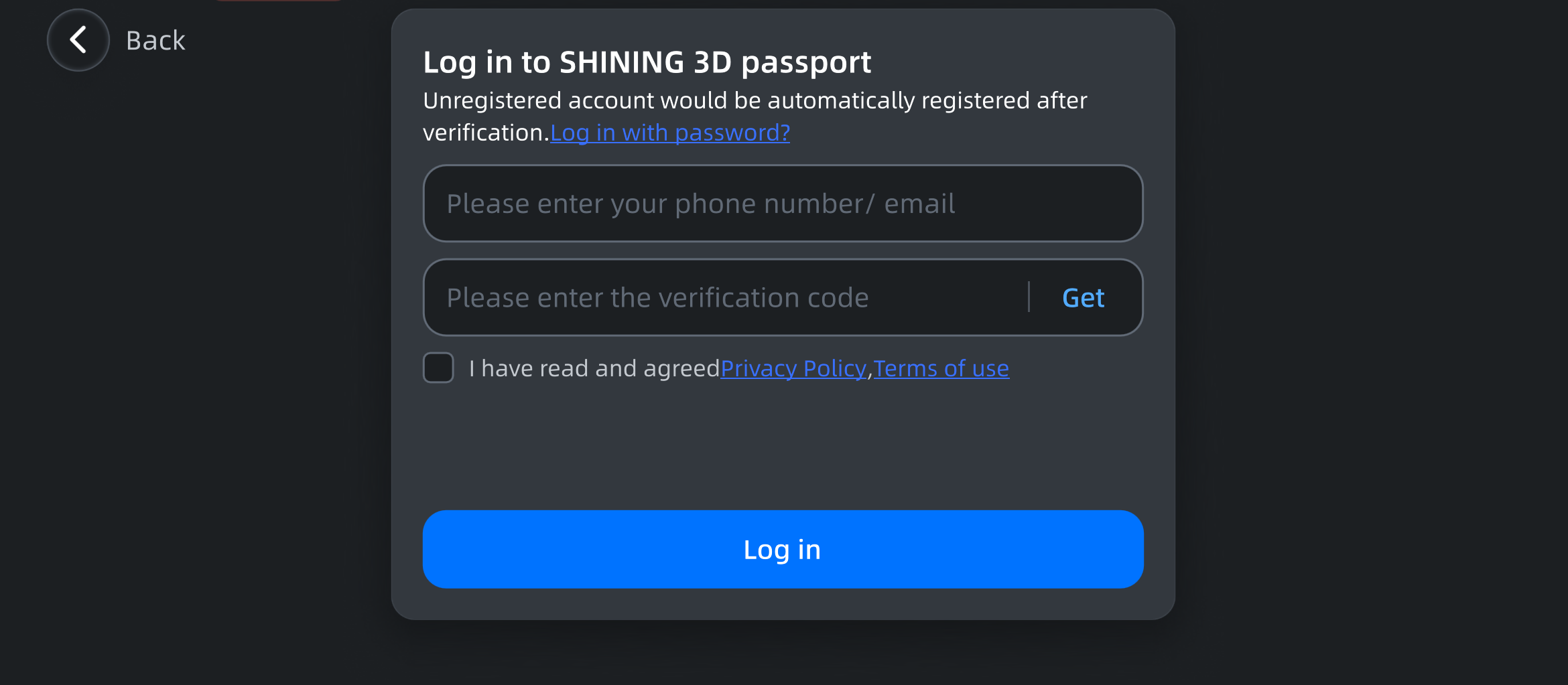Click empty space above the Log in button
This screenshot has height=685, width=1568.
pos(783,449)
